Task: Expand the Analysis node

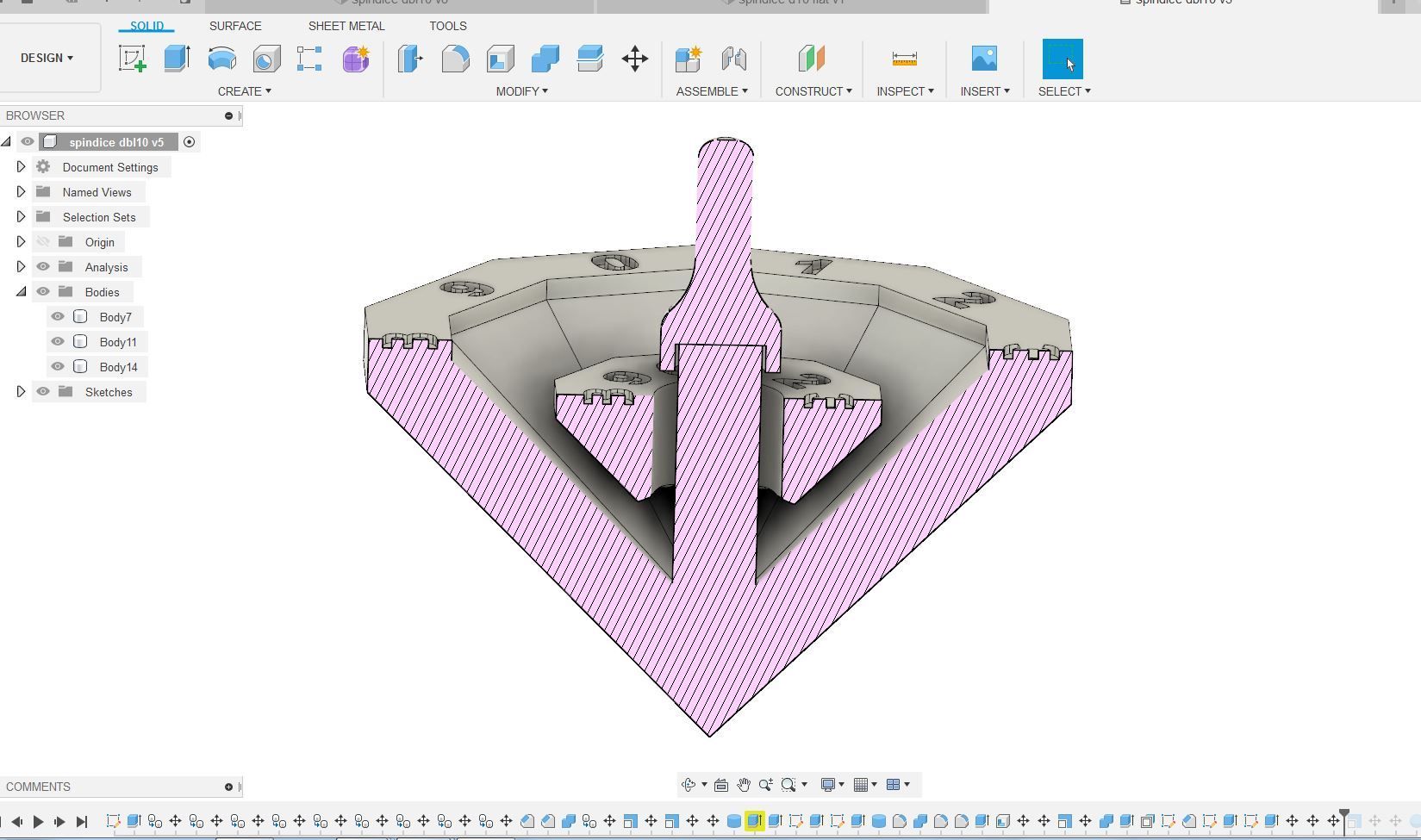Action: [22, 267]
